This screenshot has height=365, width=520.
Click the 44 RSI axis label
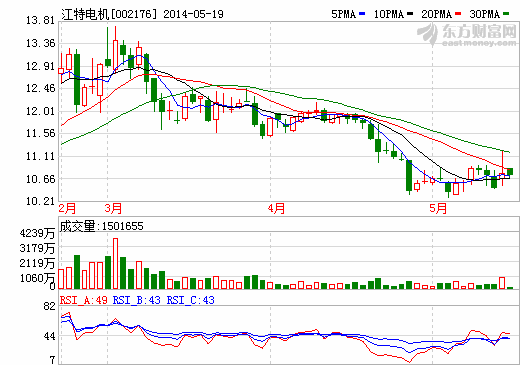click(x=49, y=336)
